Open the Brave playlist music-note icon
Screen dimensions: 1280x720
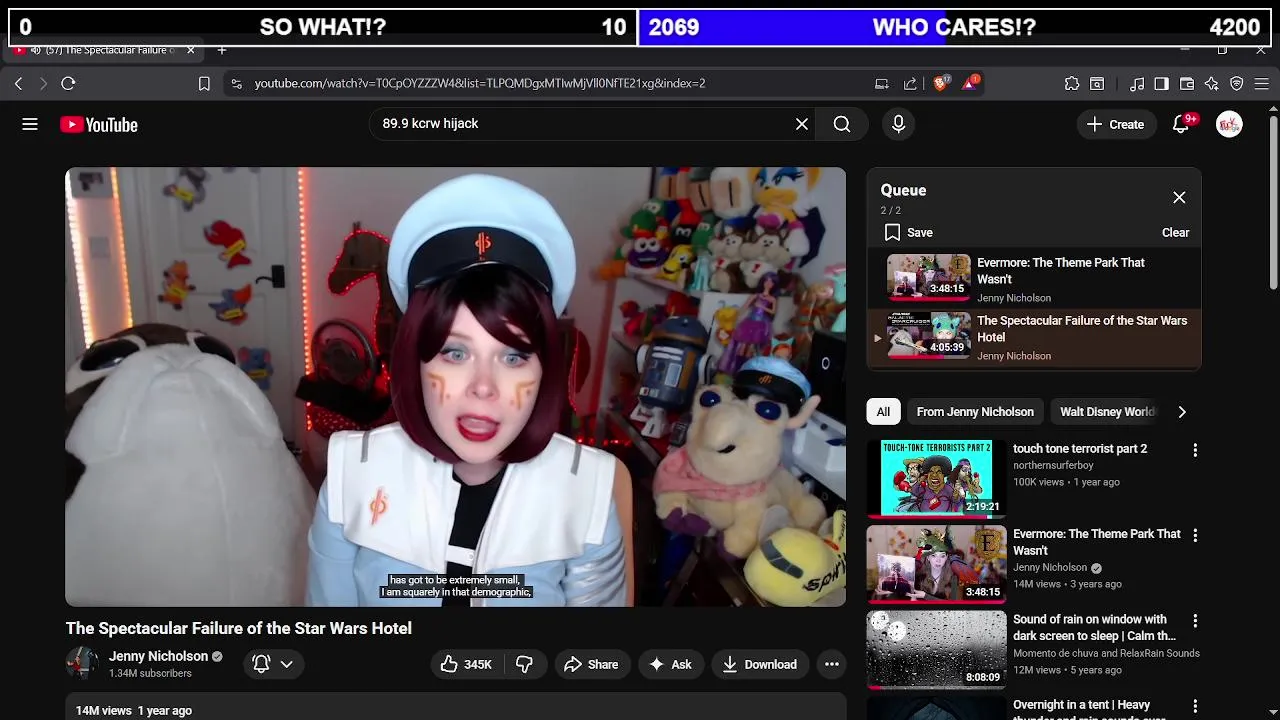[1137, 84]
